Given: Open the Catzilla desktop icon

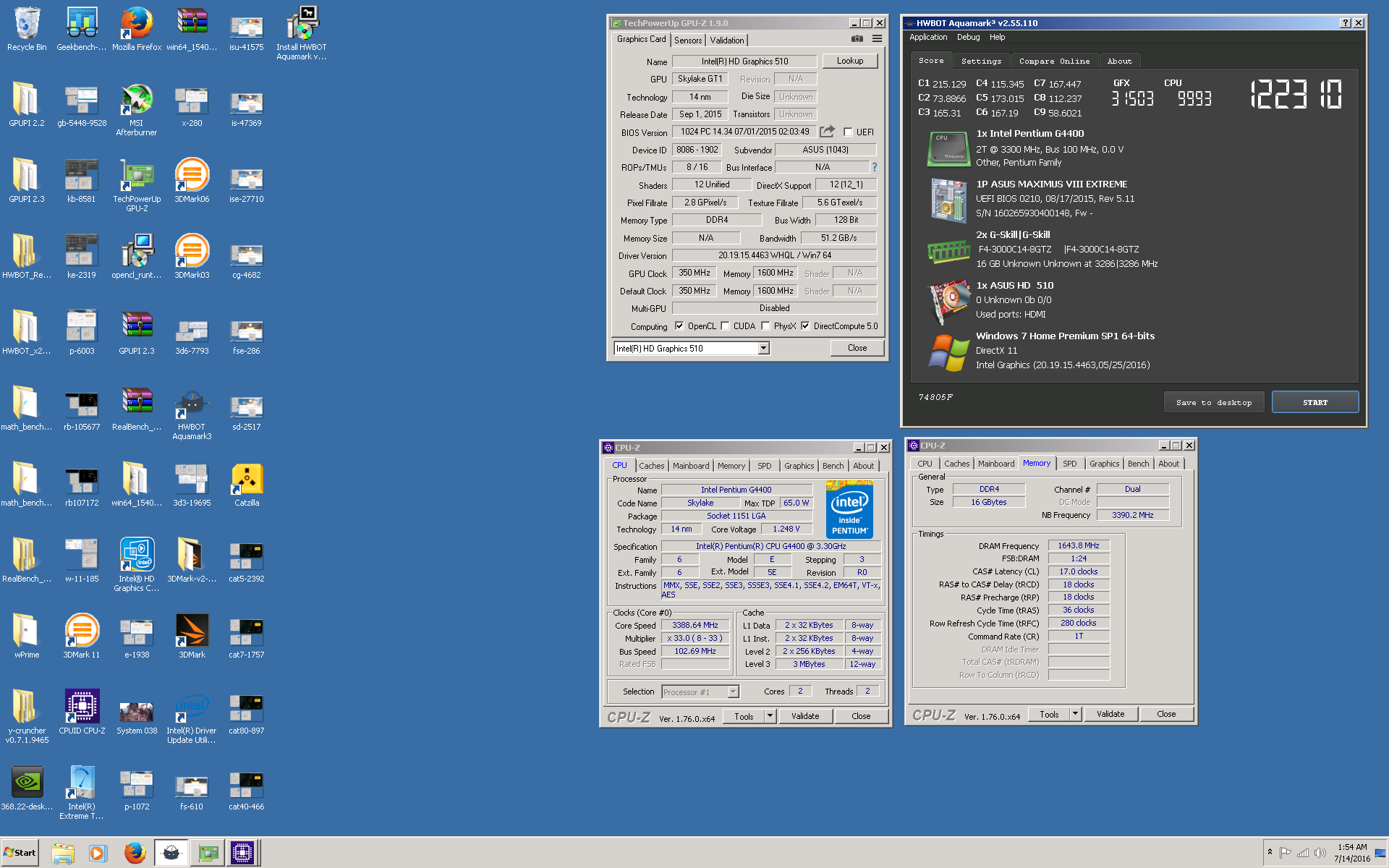Looking at the screenshot, I should pos(247,485).
